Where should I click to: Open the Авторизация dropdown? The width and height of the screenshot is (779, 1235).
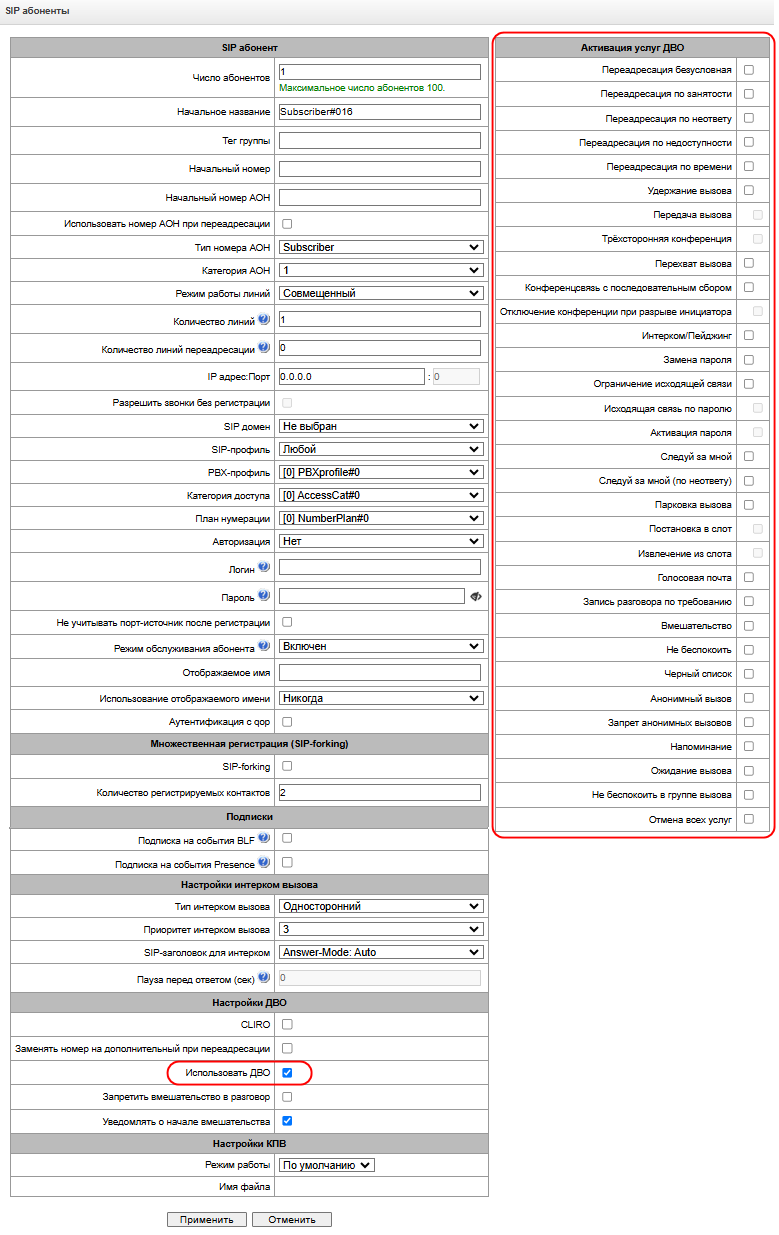[380, 541]
